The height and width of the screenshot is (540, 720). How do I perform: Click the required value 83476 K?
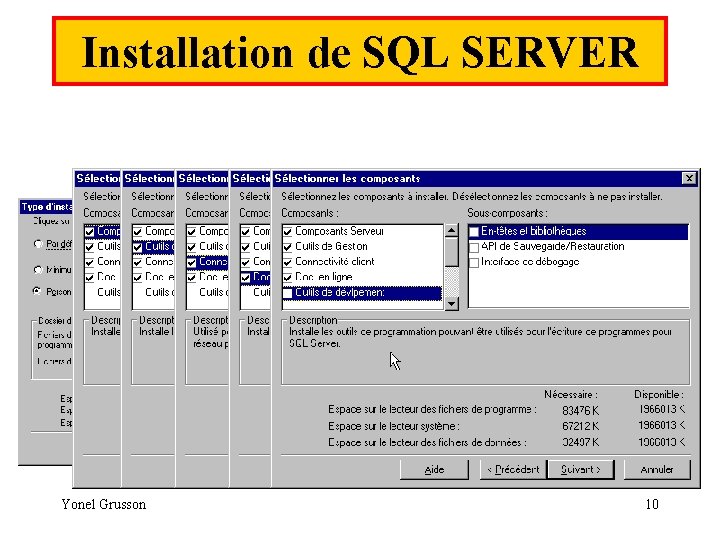(x=580, y=410)
